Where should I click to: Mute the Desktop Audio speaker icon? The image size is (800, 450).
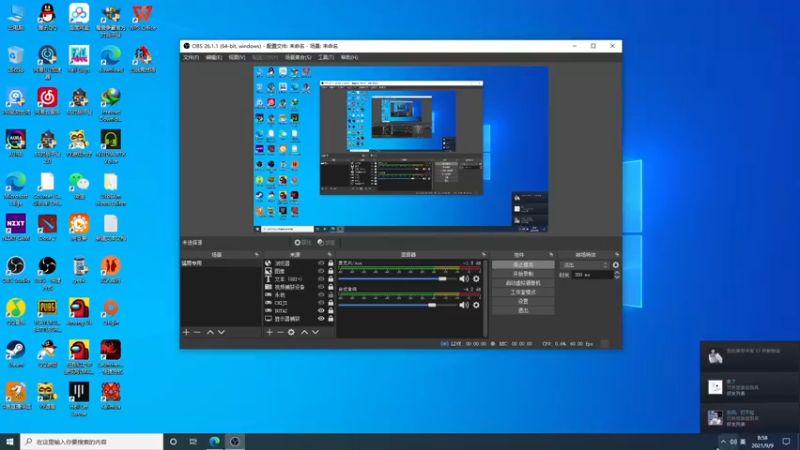point(464,305)
